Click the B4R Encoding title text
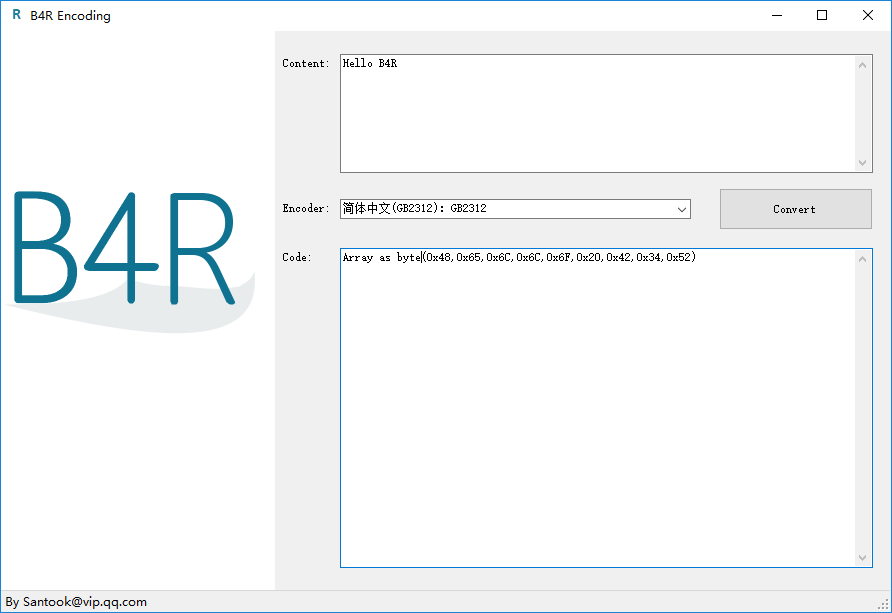 pos(71,16)
